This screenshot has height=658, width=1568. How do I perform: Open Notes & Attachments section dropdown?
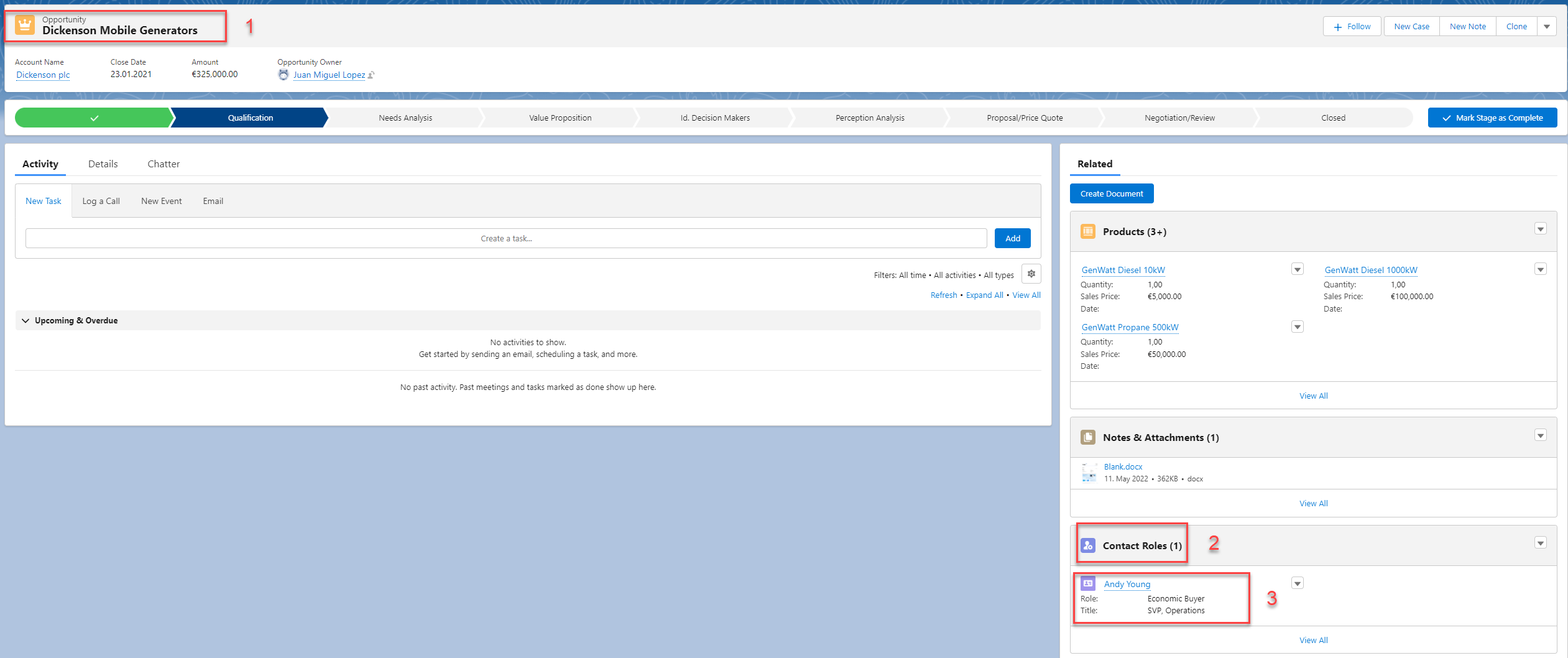point(1541,435)
